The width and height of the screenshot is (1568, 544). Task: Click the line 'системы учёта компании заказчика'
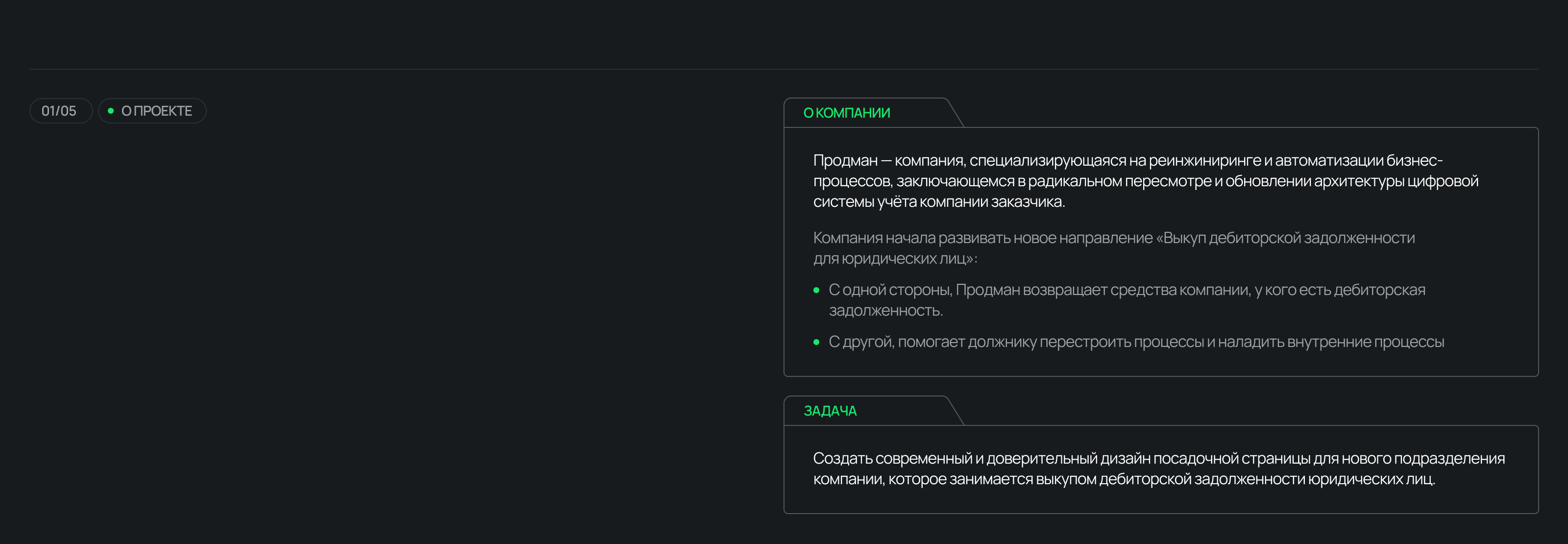[939, 202]
